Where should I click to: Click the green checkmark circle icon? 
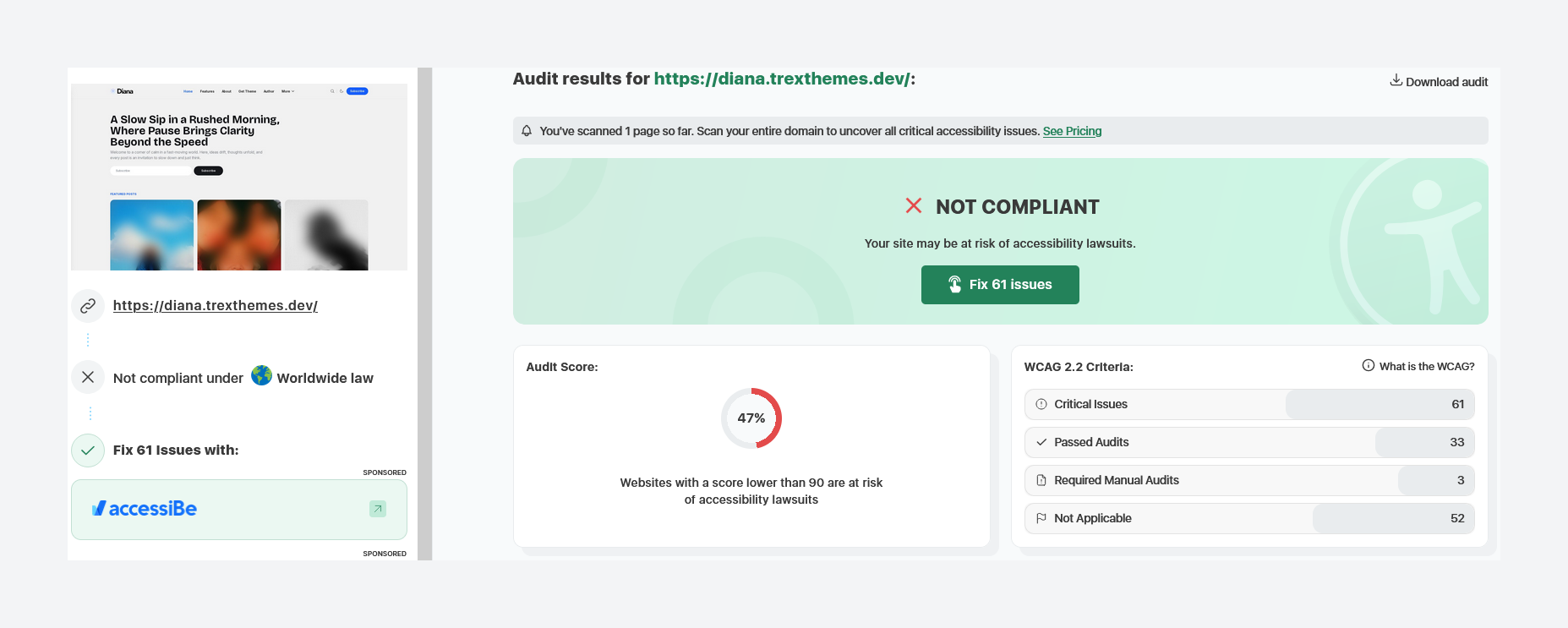88,451
